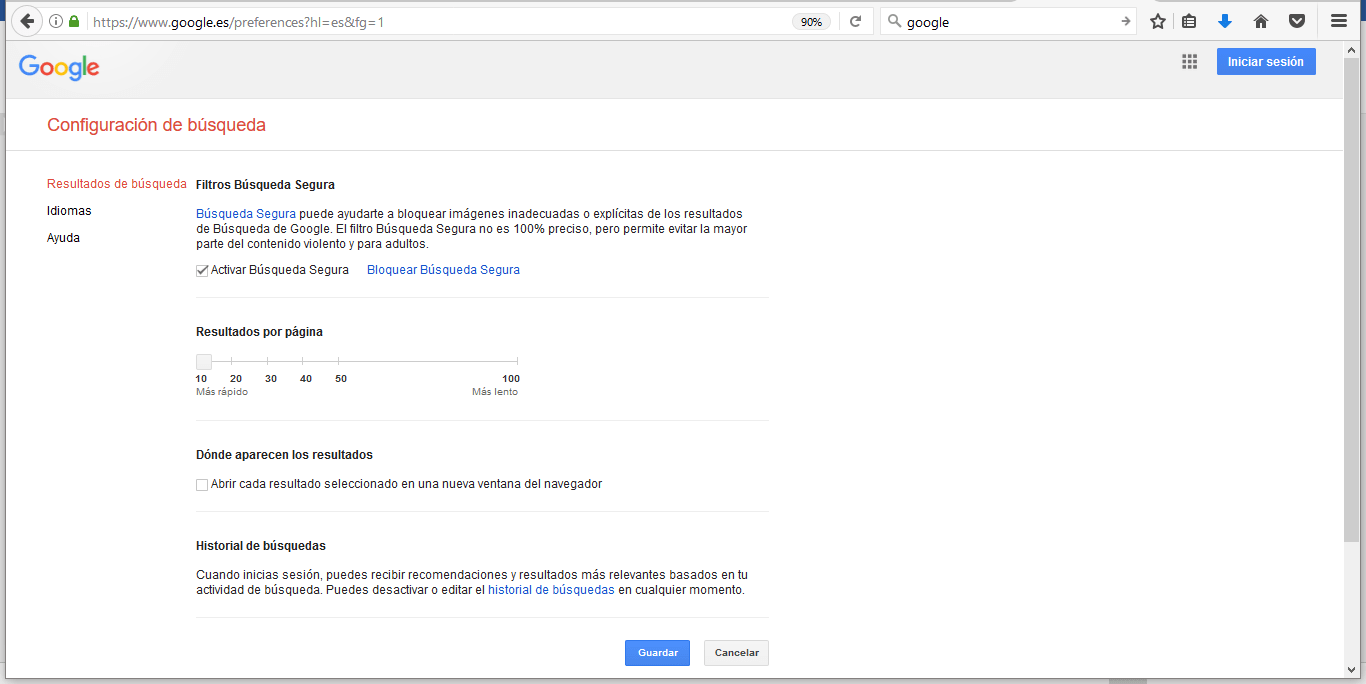Screen dimensions: 1366x684
Task: Enable opening results in new window
Action: coord(202,484)
